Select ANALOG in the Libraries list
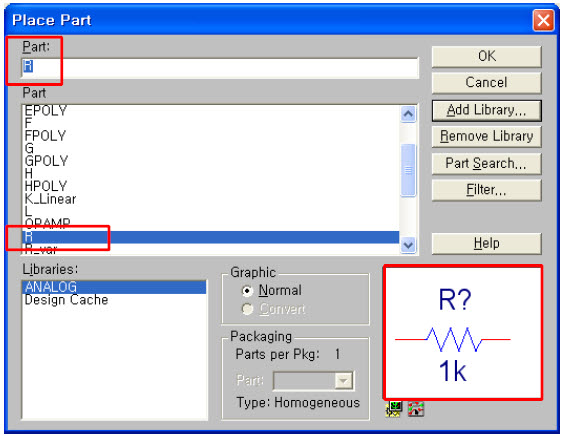Screen dimensions: 561x436 coord(114,287)
